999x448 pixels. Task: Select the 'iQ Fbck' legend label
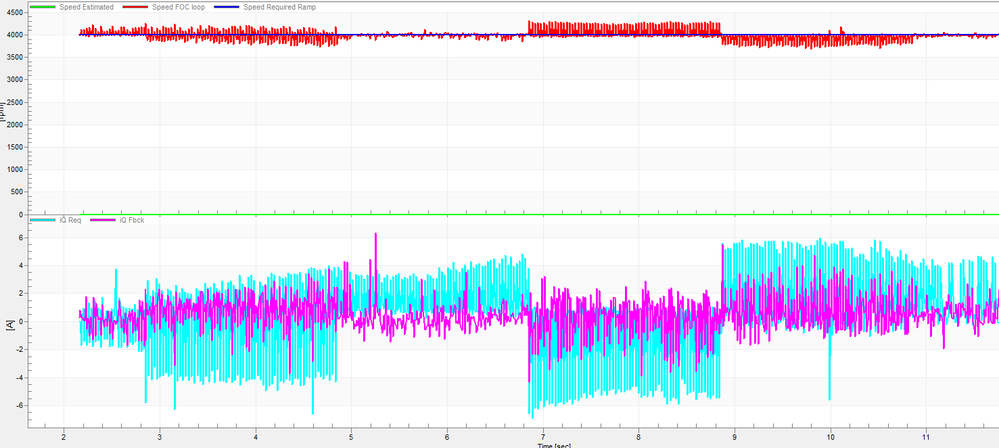coord(130,220)
